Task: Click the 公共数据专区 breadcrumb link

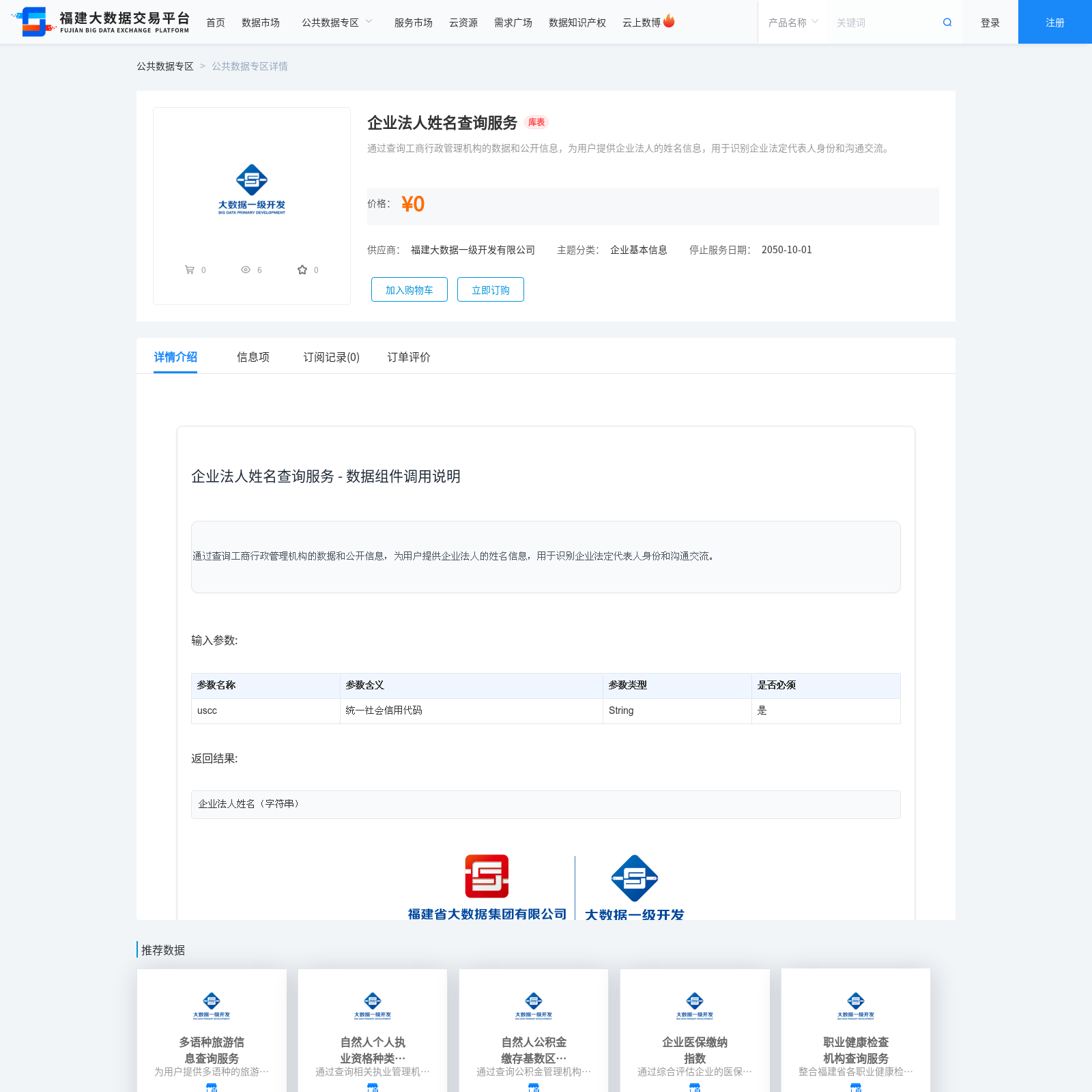Action: pyautogui.click(x=165, y=66)
